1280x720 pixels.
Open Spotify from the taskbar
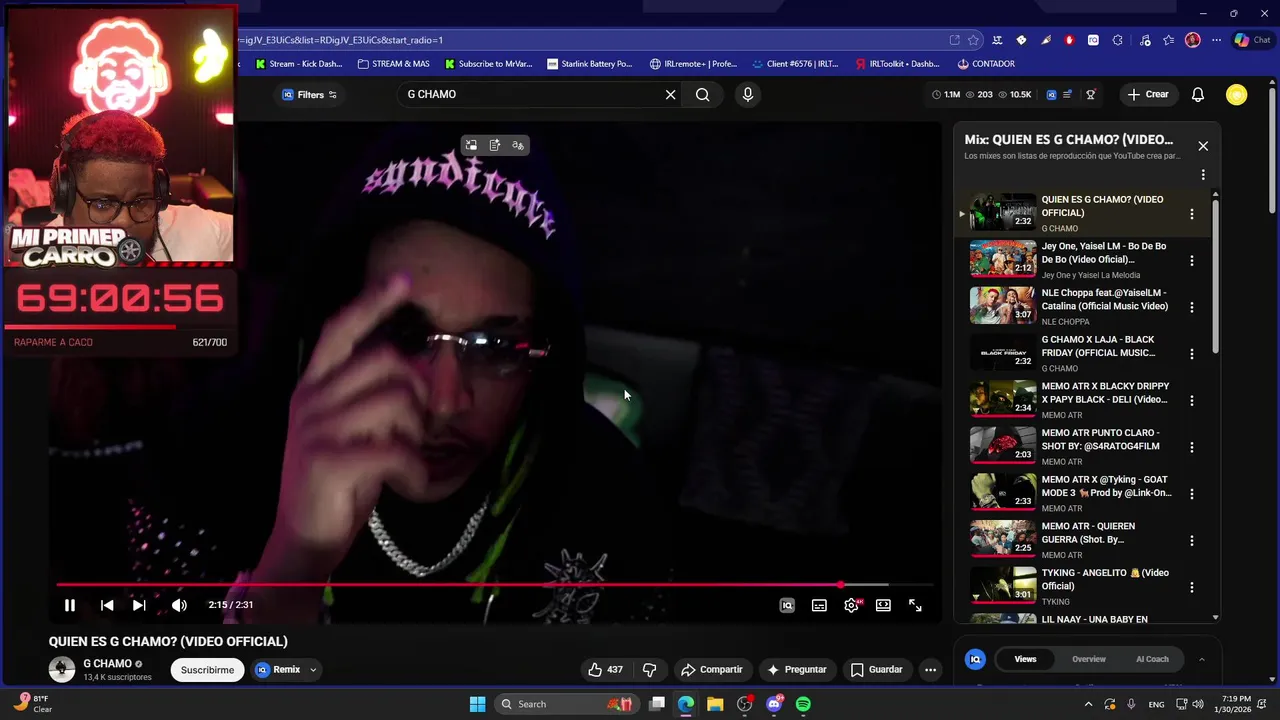(x=803, y=704)
